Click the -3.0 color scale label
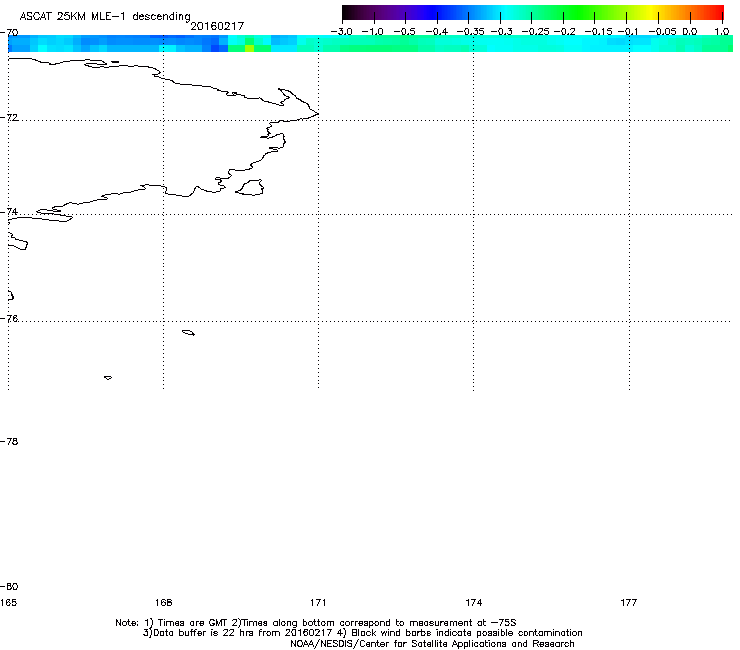 (341, 32)
